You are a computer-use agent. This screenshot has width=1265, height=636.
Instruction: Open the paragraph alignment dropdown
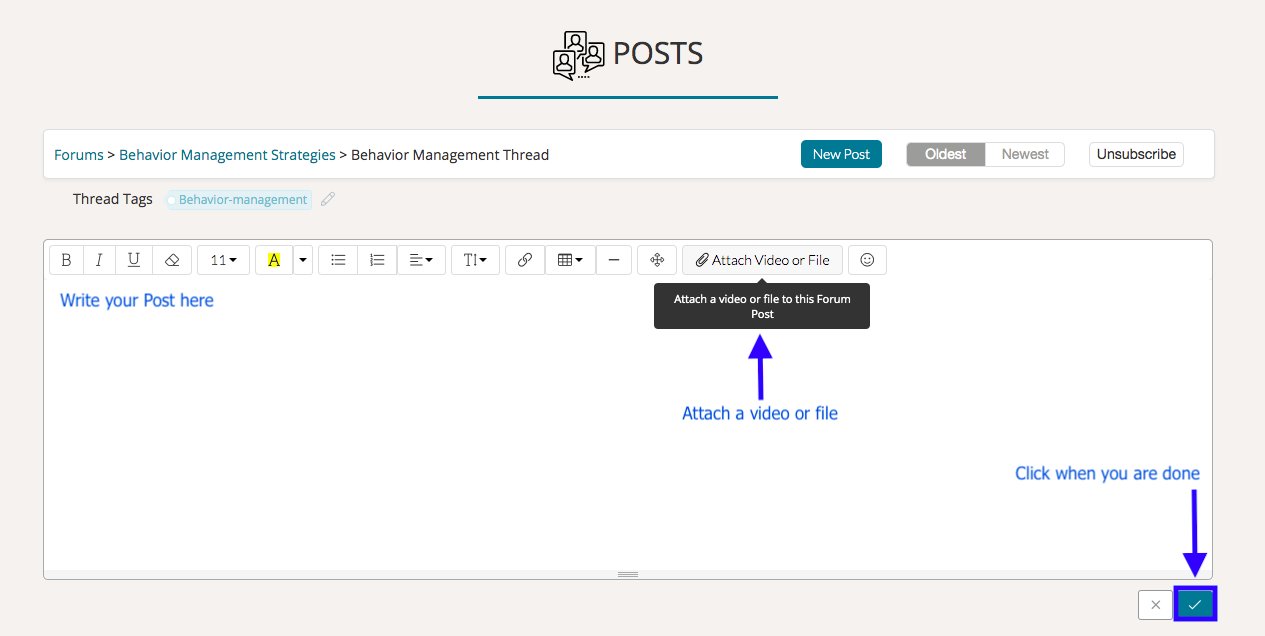(421, 260)
